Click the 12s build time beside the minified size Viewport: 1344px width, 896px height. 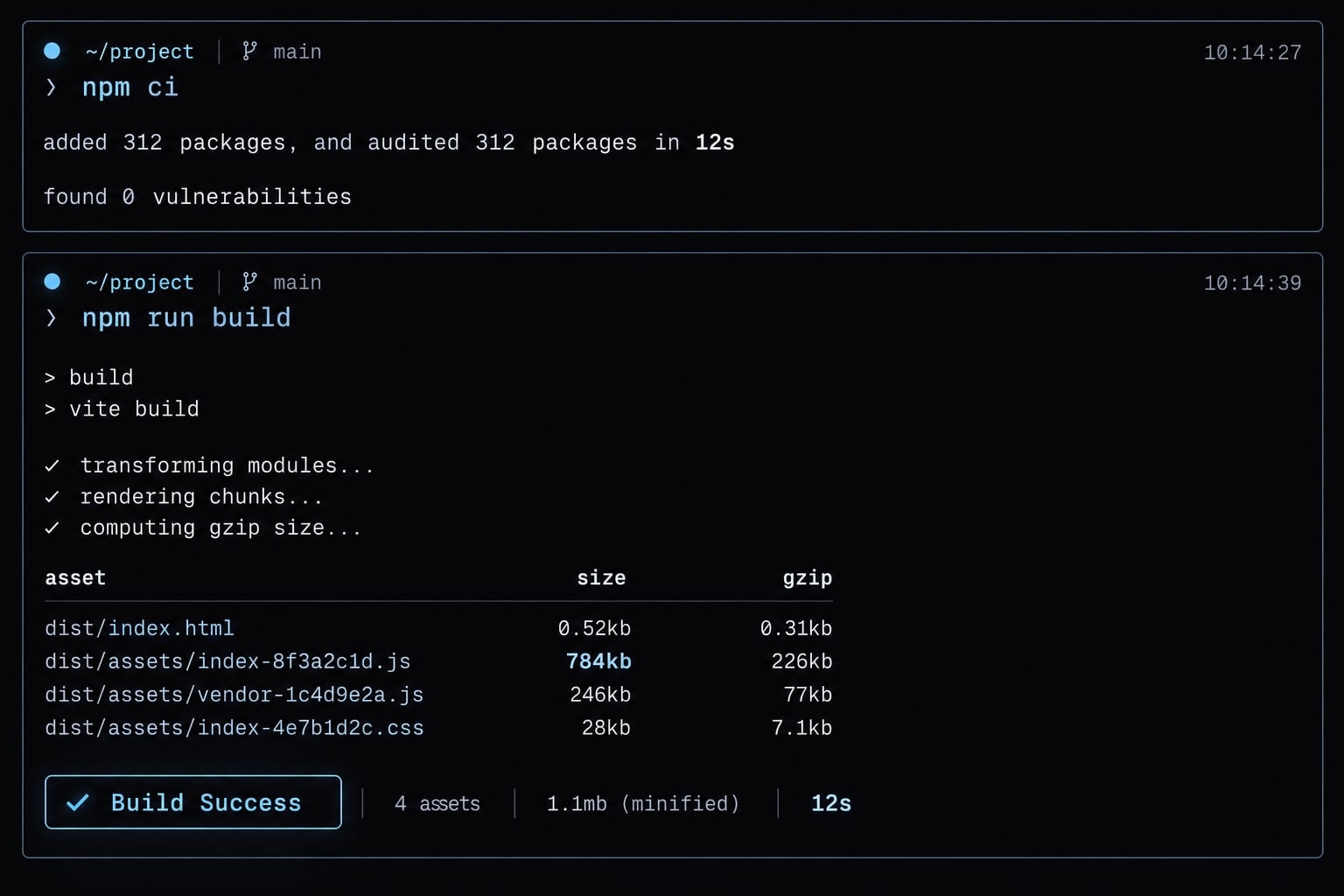(x=831, y=803)
